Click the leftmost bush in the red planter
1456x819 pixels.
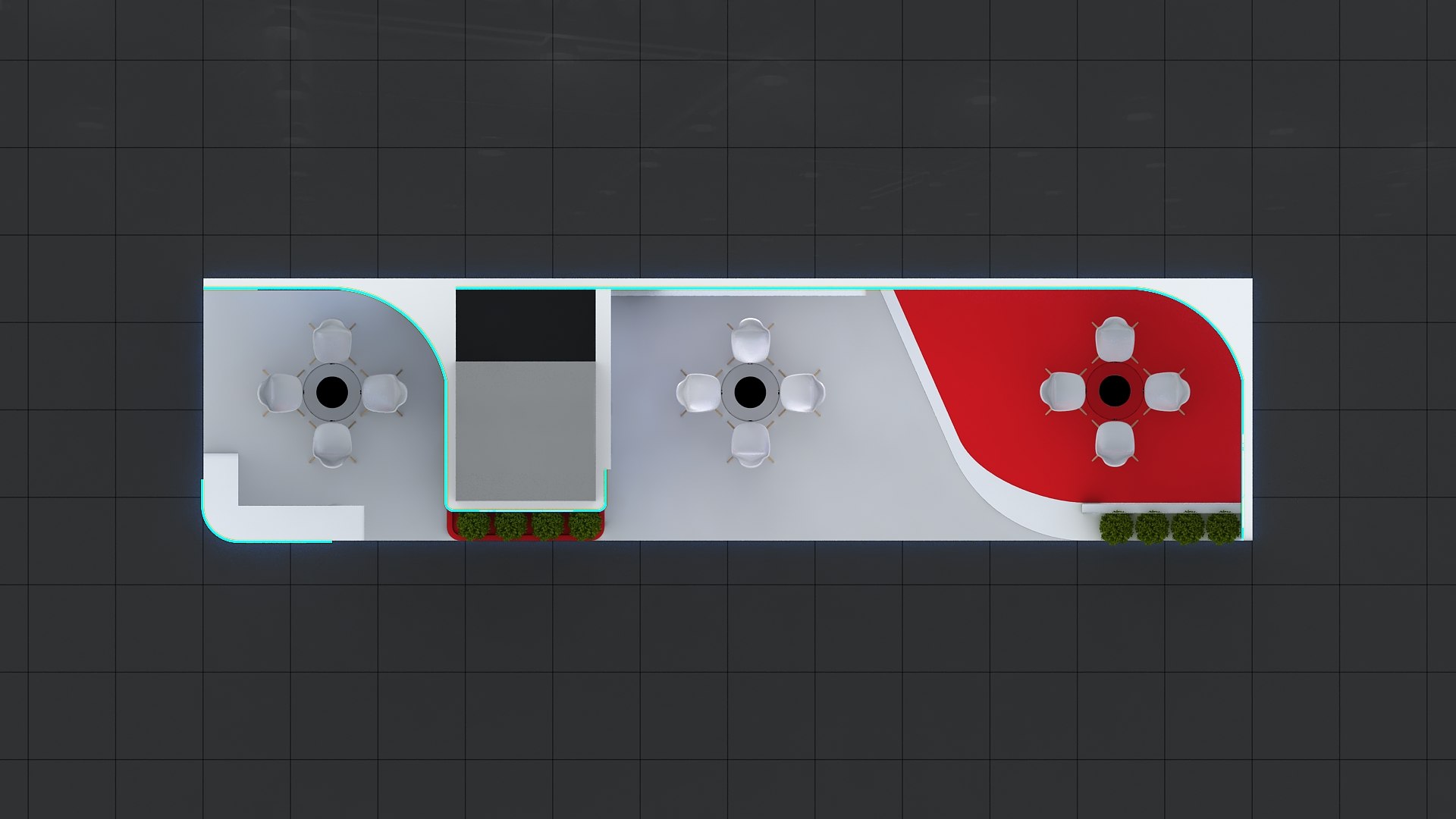click(x=474, y=526)
